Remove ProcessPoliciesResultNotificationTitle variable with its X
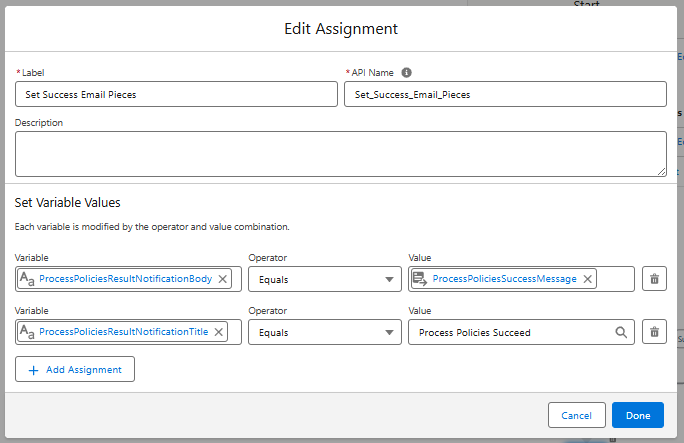Image resolution: width=684 pixels, height=443 pixels. 219,332
